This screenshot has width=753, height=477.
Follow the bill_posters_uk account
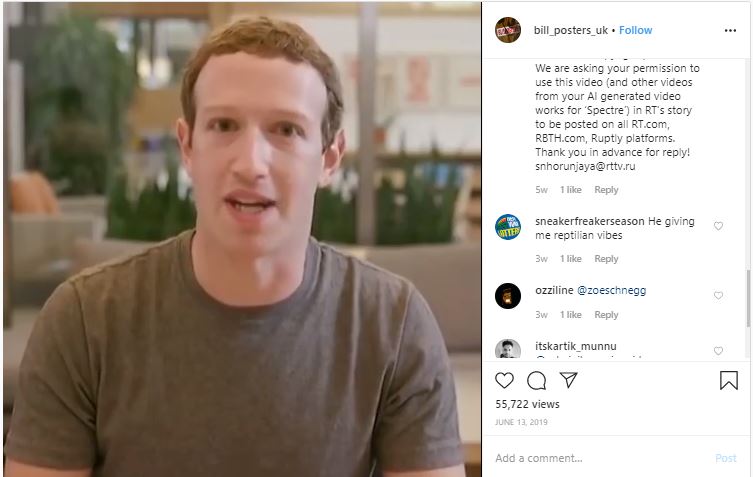(635, 30)
